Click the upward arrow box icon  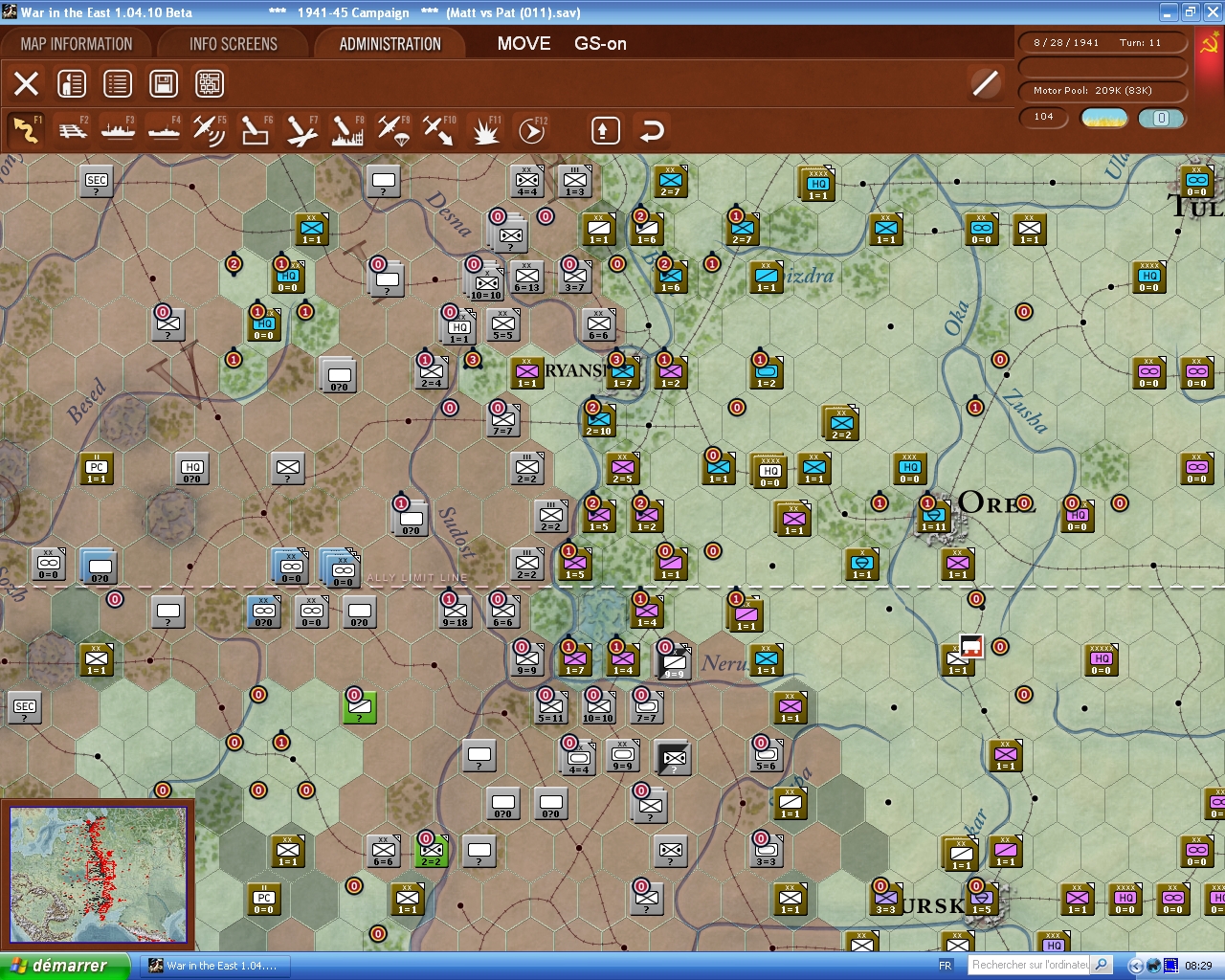(x=605, y=130)
